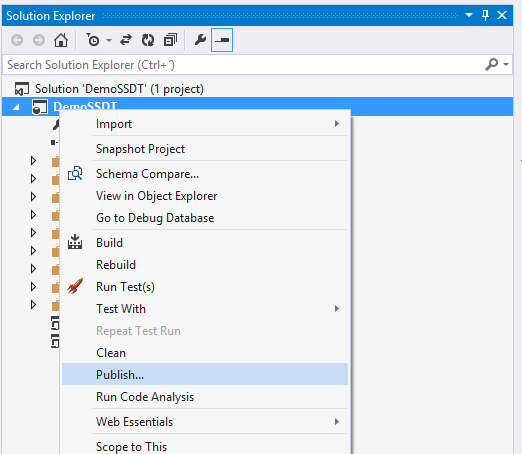522x454 pixels.
Task: Open the Pending Changes Filter clock icon
Action: 93,40
